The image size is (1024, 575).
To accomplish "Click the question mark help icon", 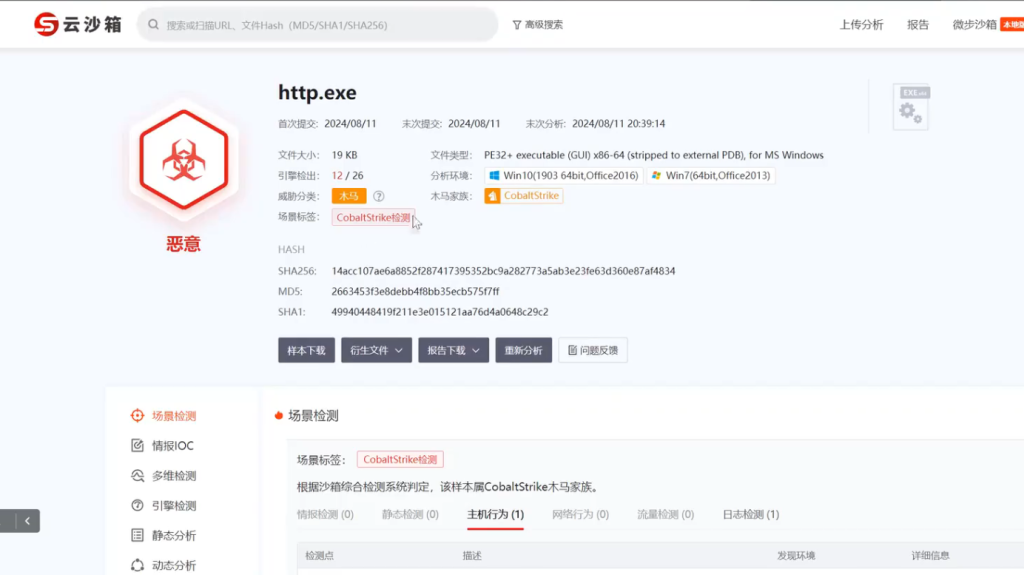I will tap(379, 196).
